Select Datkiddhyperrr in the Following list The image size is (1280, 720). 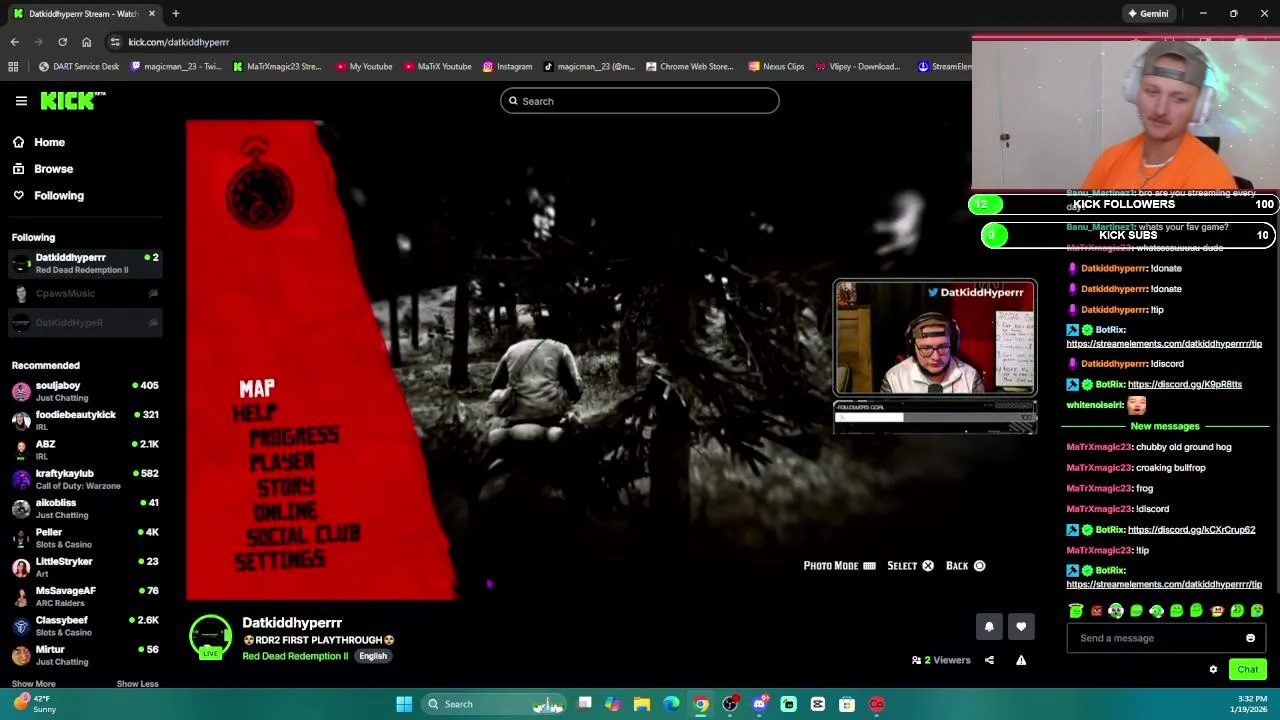[x=85, y=263]
